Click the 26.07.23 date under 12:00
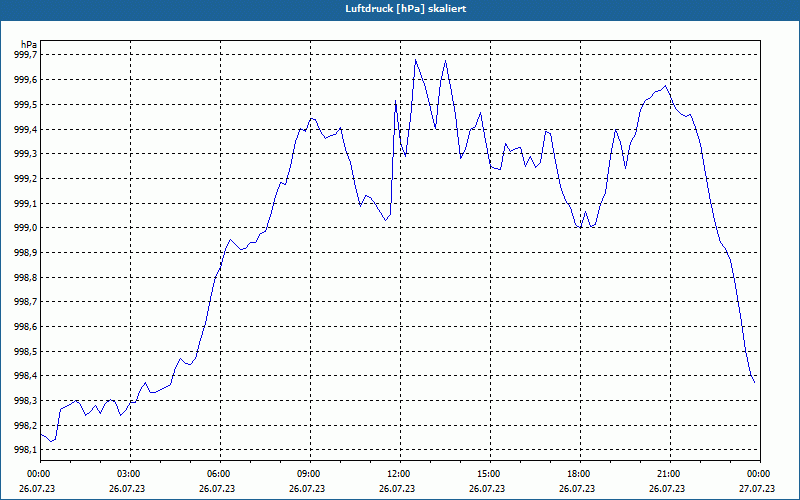800x500 pixels. pyautogui.click(x=397, y=488)
